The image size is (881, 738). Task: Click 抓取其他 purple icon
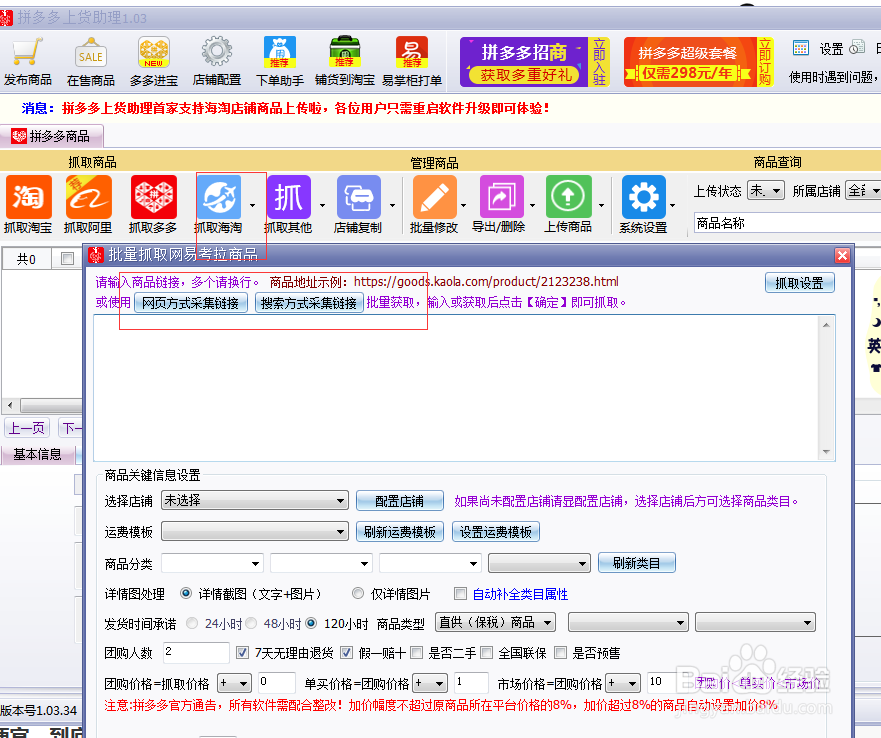click(x=289, y=197)
